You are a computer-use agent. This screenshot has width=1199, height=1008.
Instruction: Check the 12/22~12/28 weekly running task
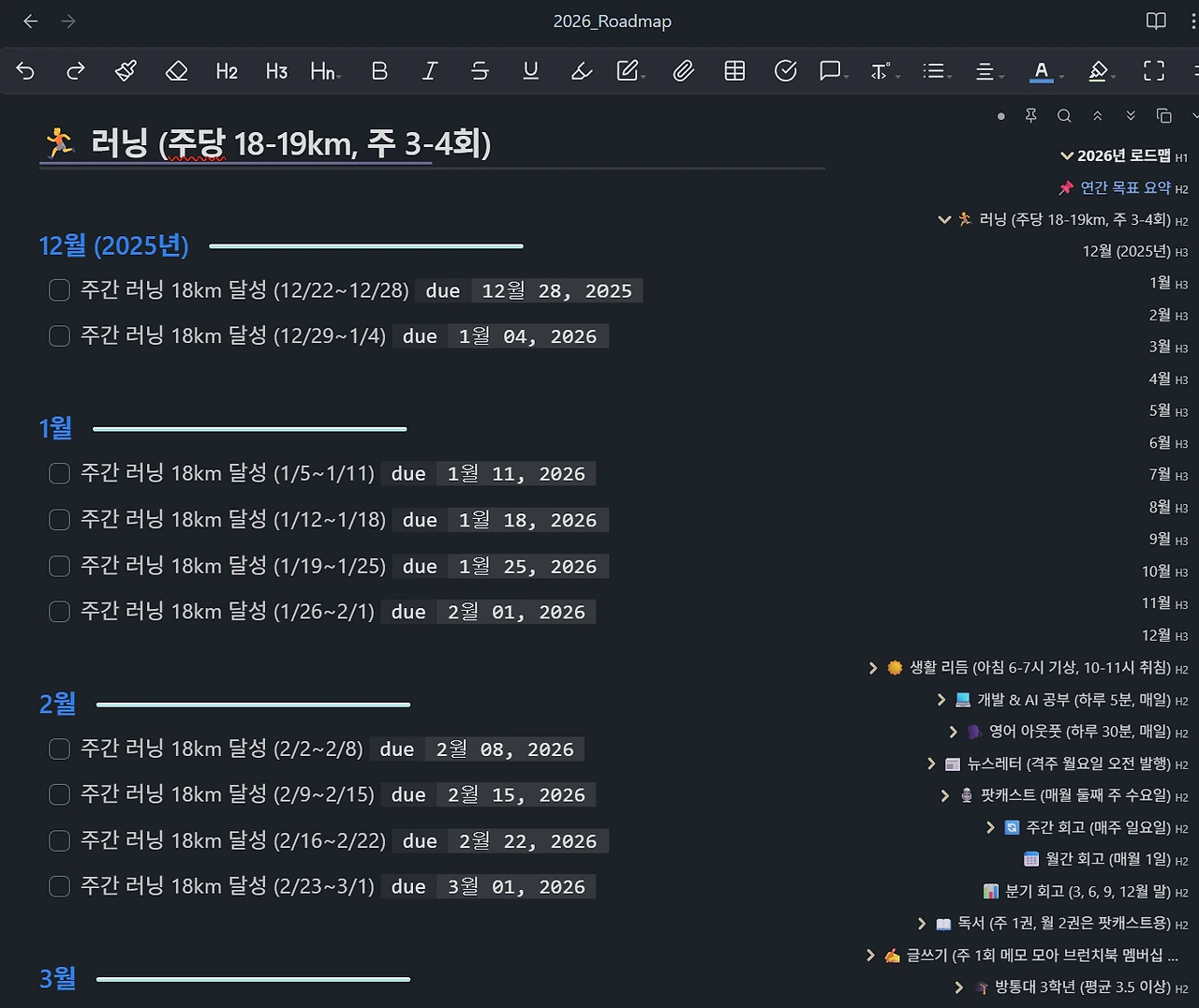pyautogui.click(x=59, y=290)
